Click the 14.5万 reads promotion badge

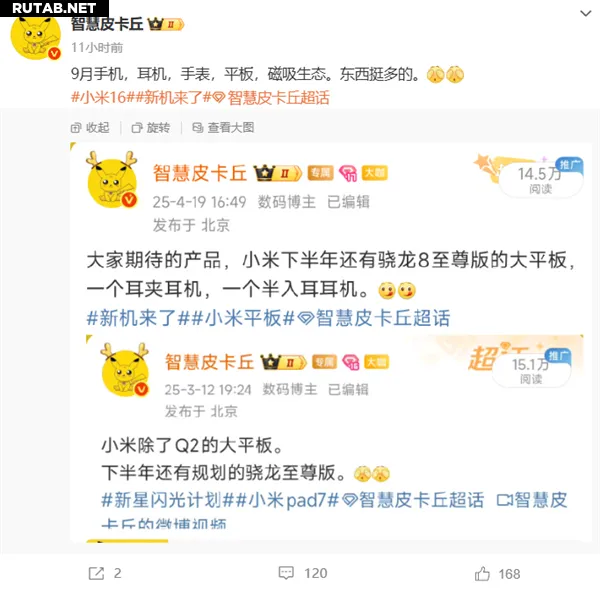(540, 179)
